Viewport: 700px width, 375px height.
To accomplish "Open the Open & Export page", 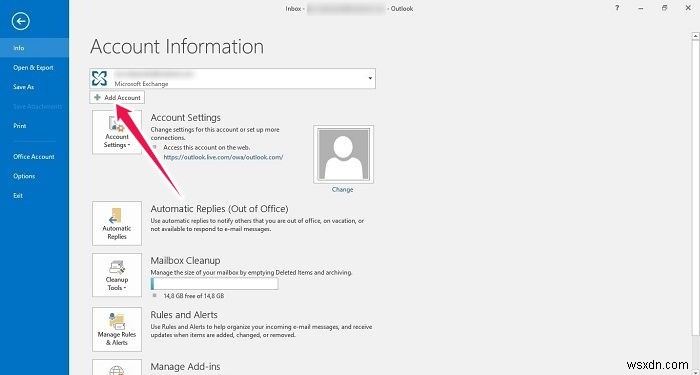I will (x=34, y=67).
